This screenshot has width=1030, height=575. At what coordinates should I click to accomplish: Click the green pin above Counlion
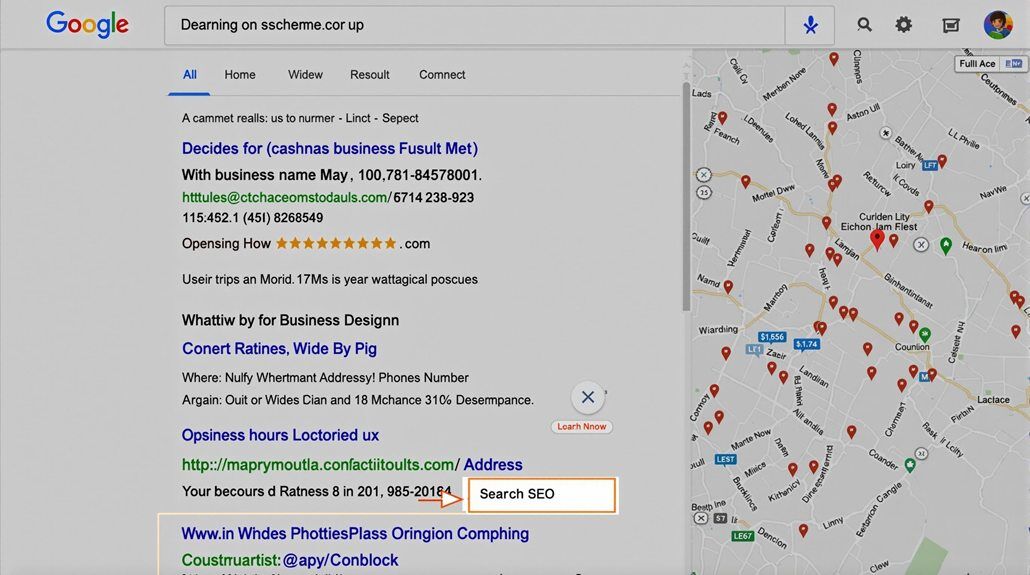(x=925, y=335)
